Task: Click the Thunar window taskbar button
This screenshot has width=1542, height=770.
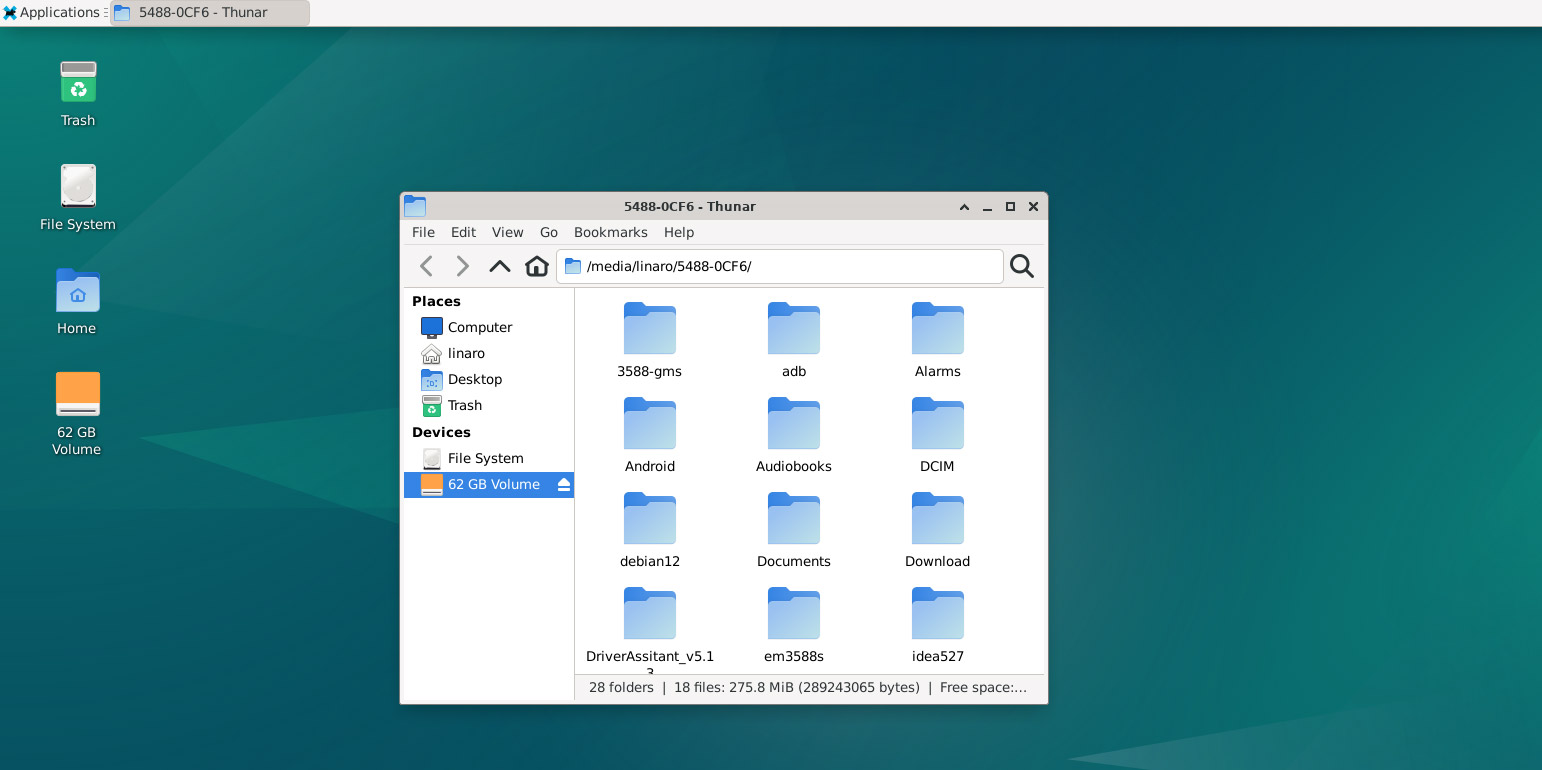Action: (x=209, y=13)
